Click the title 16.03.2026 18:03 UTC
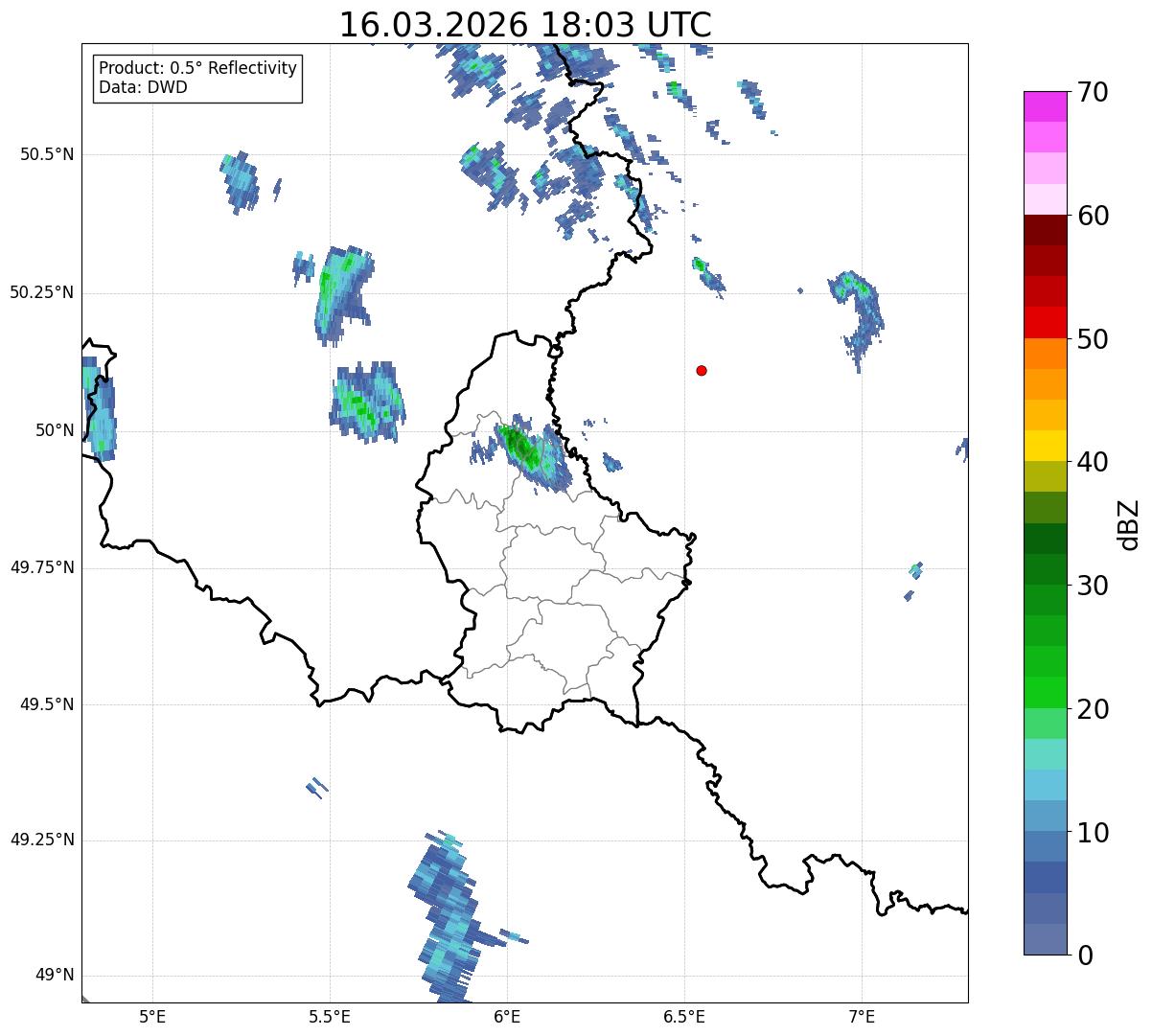The width and height of the screenshot is (1152, 1036). [x=525, y=25]
